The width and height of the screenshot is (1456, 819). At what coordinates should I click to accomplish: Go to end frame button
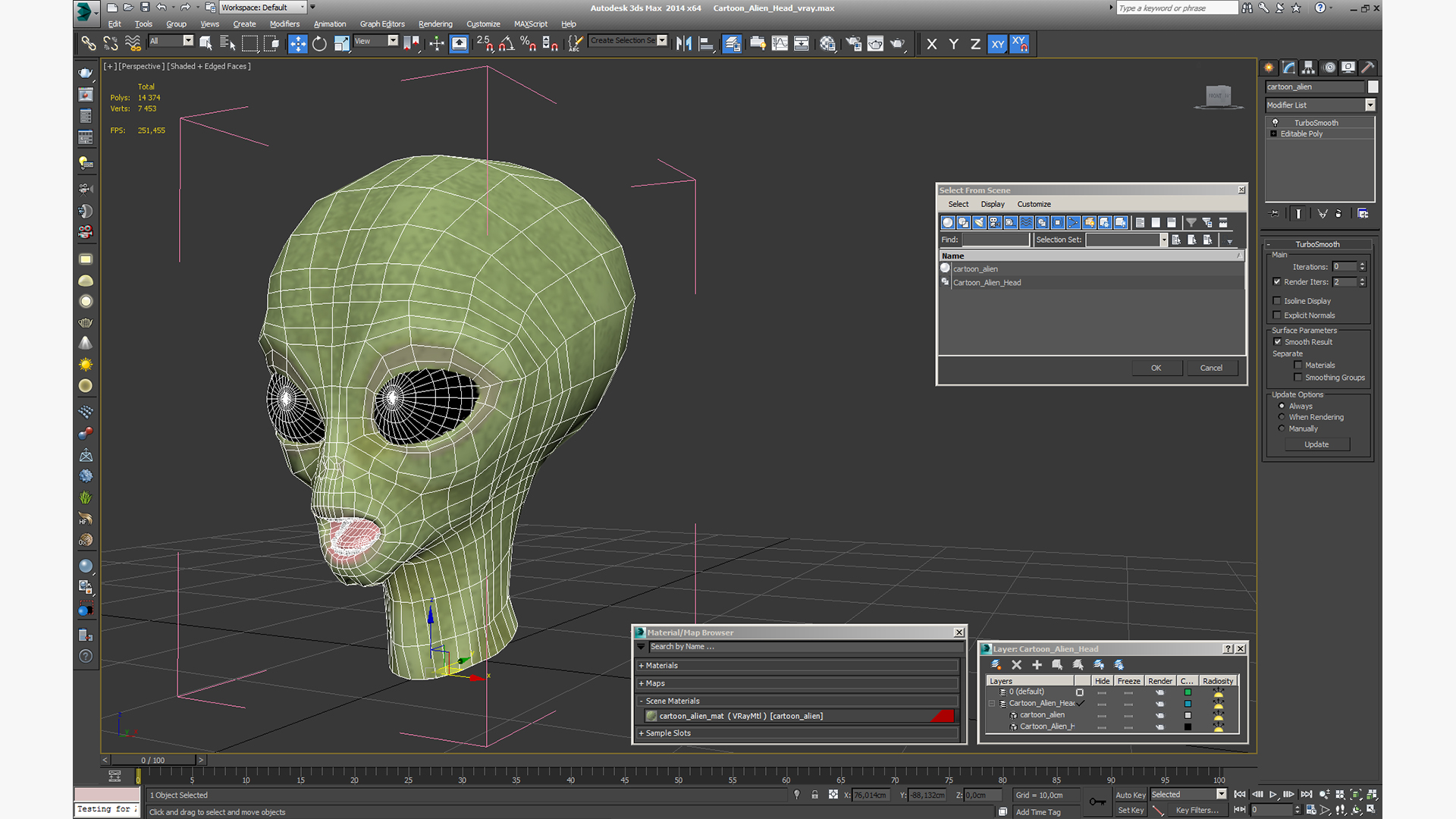[1306, 794]
